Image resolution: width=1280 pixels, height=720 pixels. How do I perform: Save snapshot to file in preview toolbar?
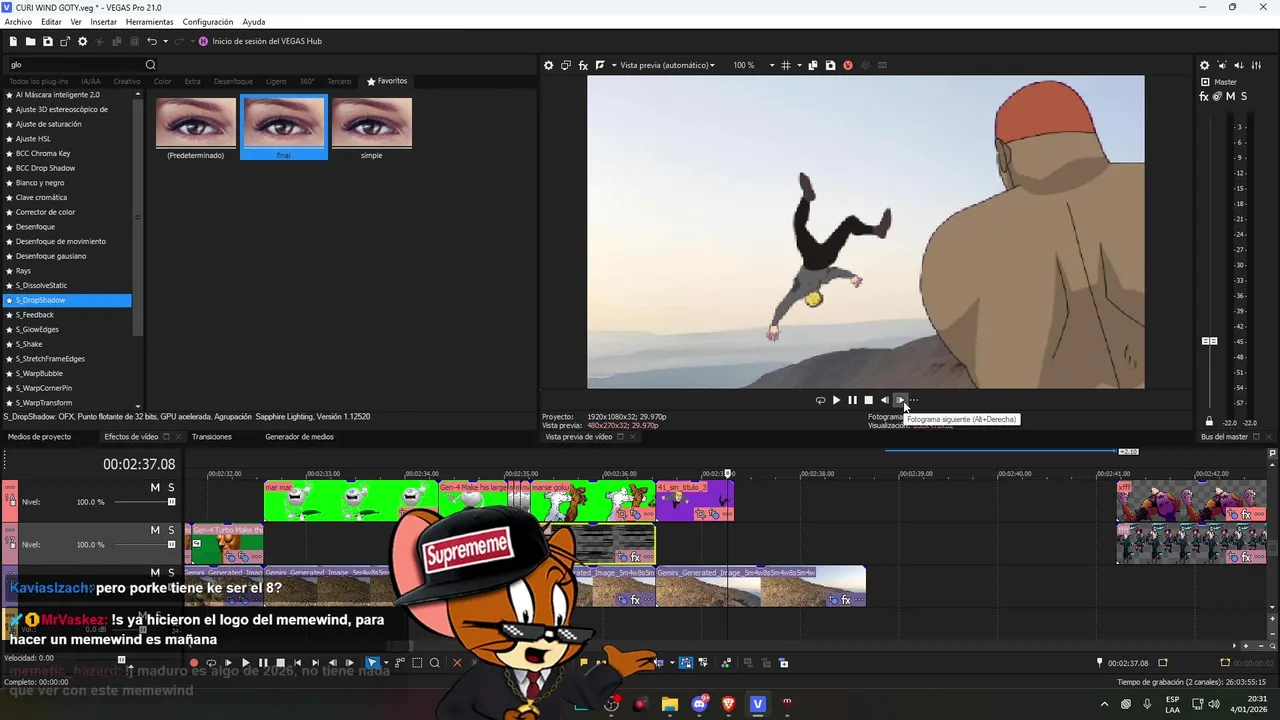click(830, 65)
